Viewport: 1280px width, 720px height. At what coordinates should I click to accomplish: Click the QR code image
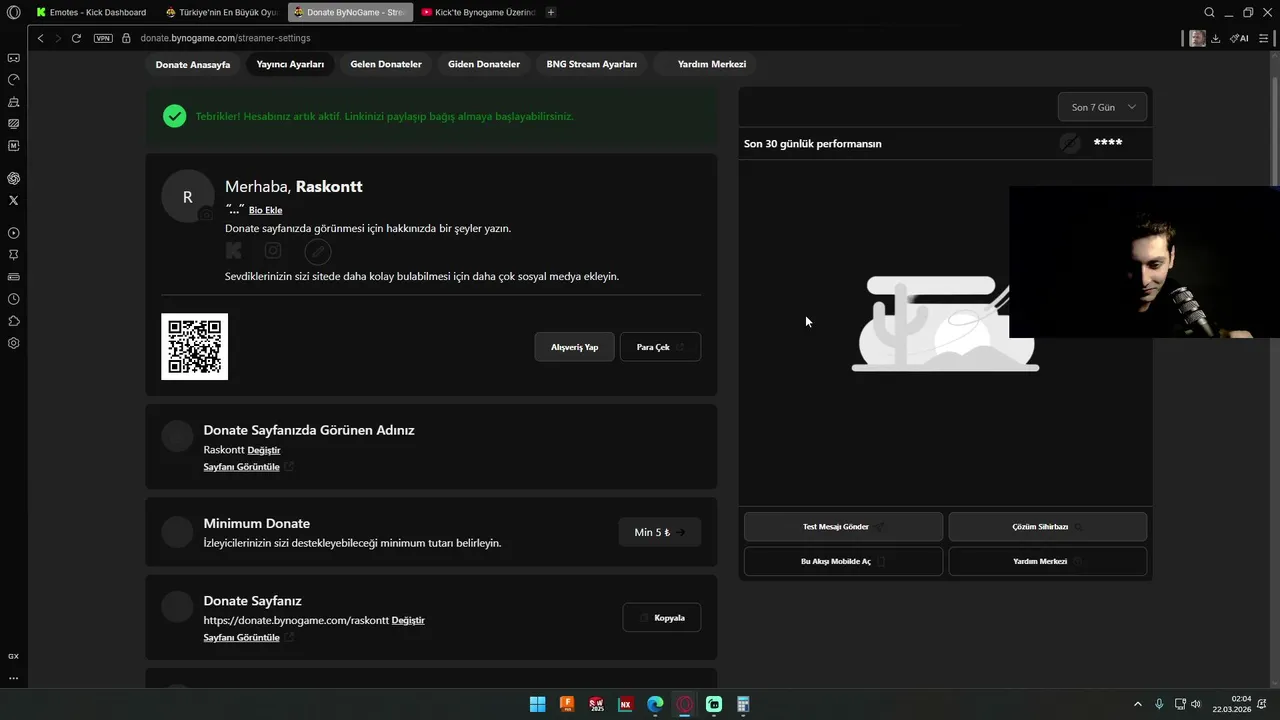[195, 346]
